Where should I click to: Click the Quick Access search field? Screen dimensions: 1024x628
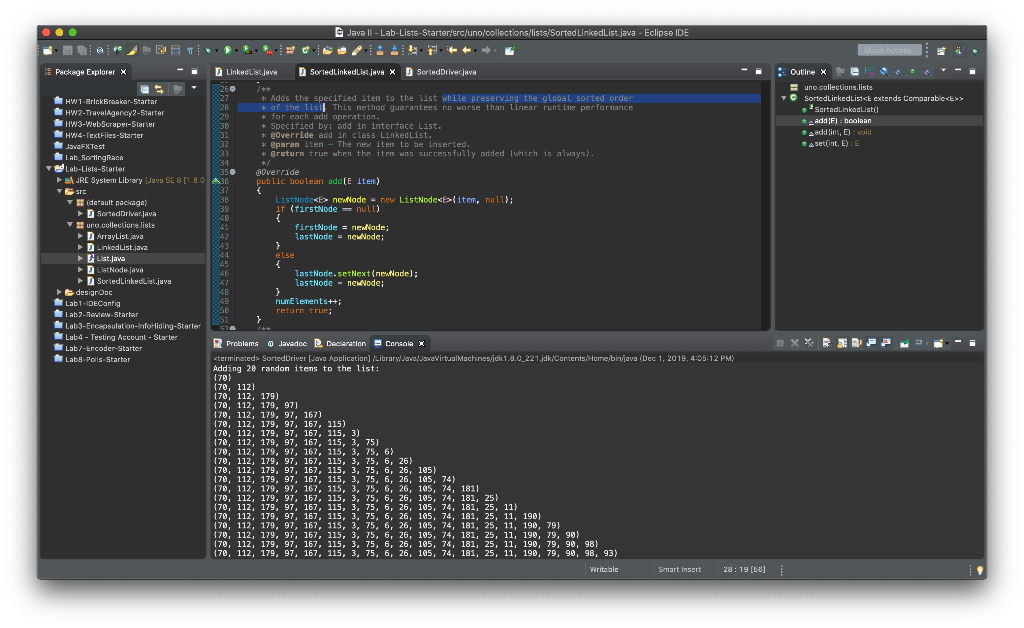coord(889,50)
